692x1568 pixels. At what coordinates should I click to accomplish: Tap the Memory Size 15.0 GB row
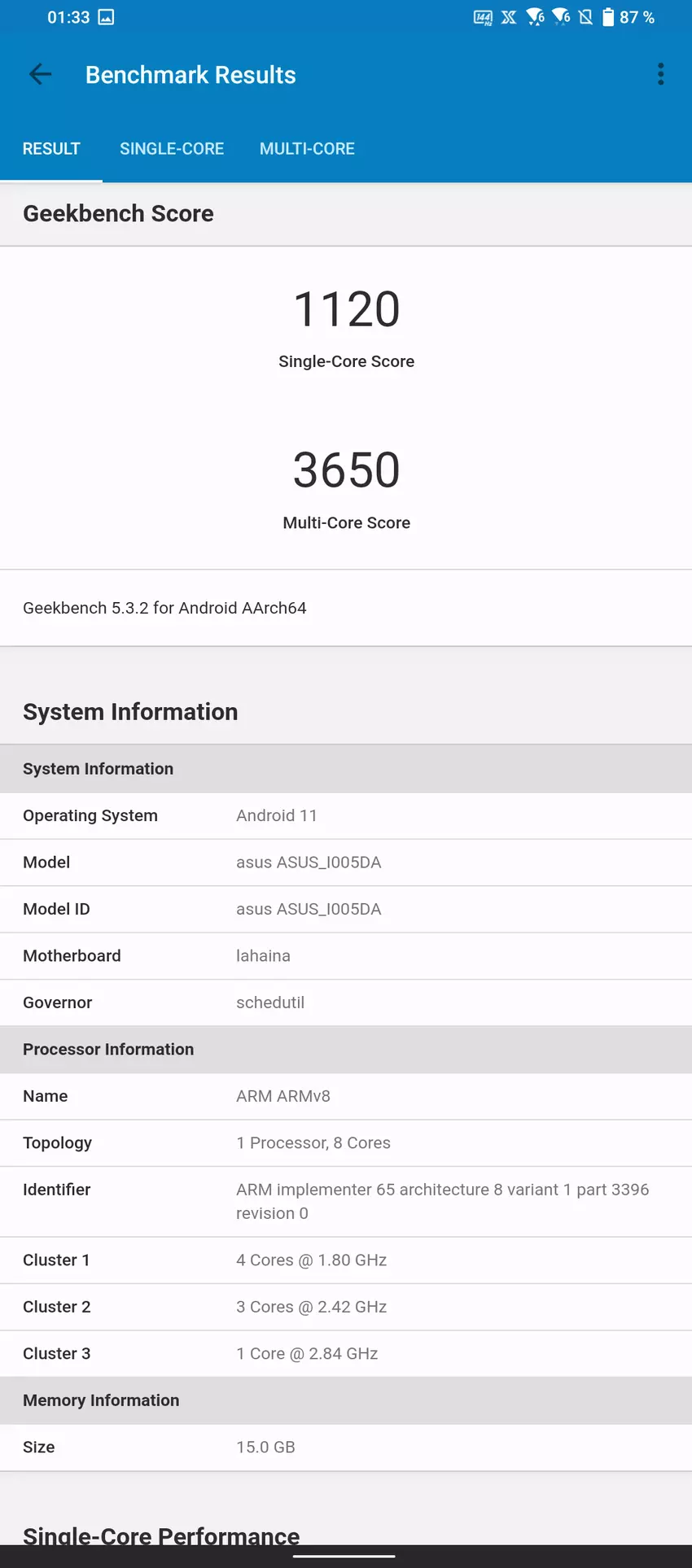346,1447
